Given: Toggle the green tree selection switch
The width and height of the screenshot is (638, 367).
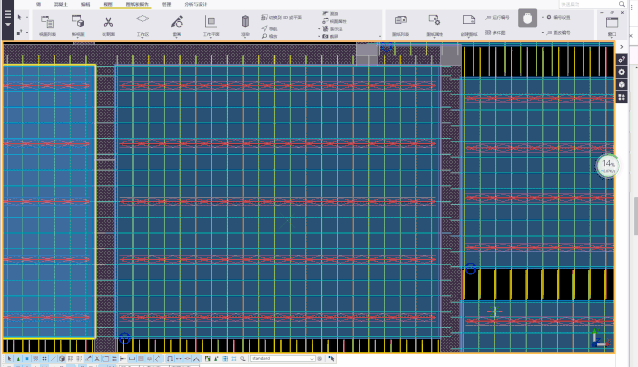Looking at the screenshot, I should (18, 359).
